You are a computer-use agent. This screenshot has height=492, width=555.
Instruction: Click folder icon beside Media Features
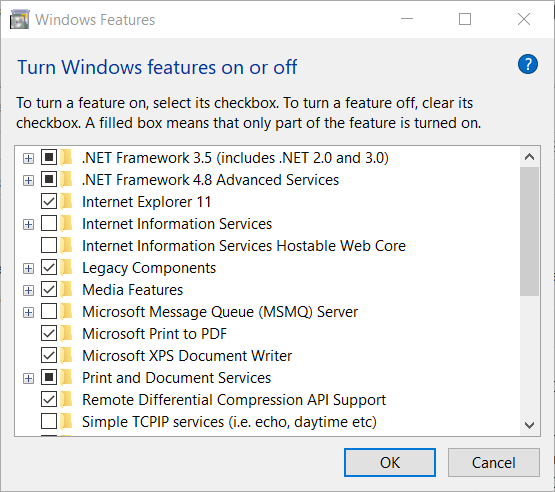66,290
